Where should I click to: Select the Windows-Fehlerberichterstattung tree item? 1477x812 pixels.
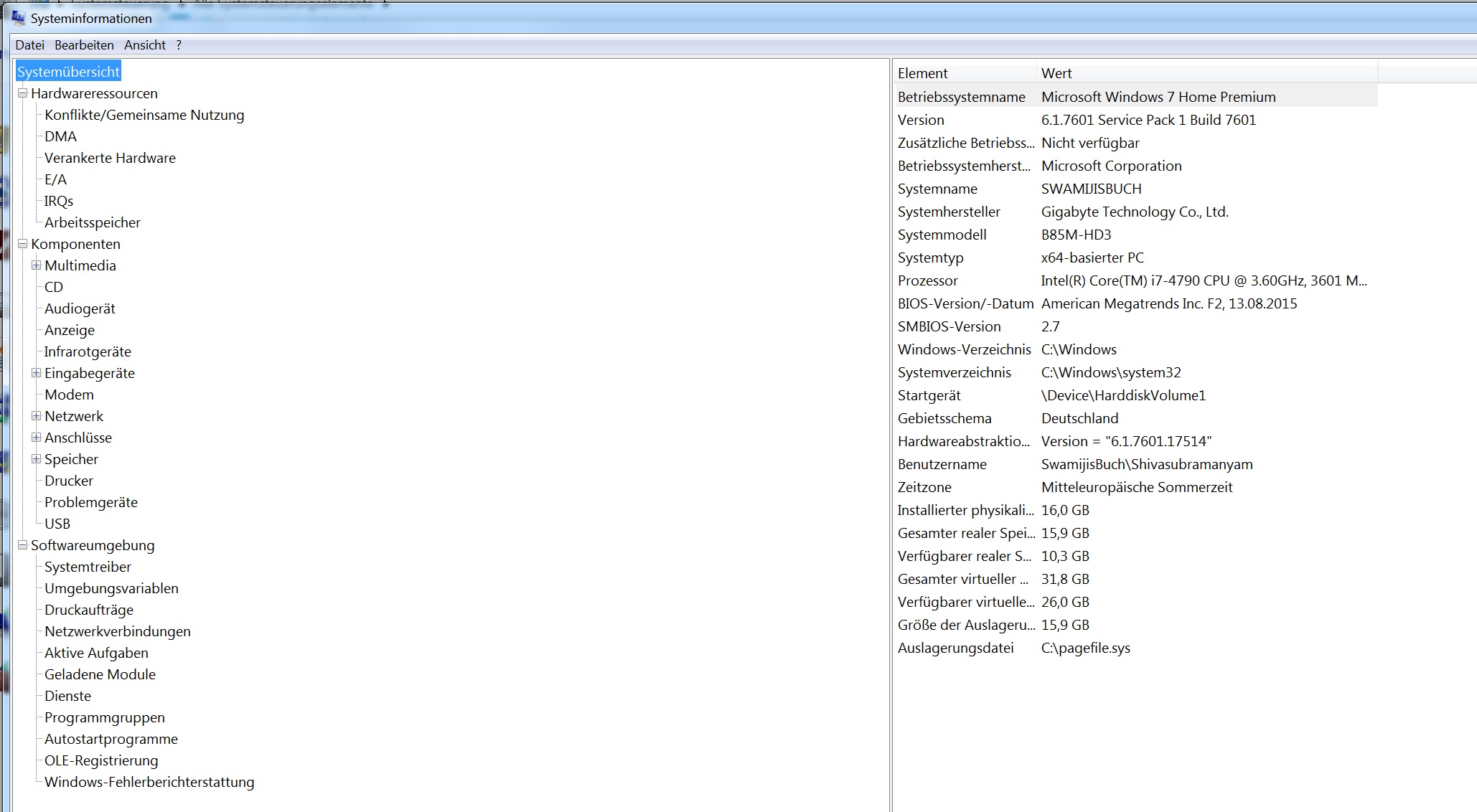149,782
